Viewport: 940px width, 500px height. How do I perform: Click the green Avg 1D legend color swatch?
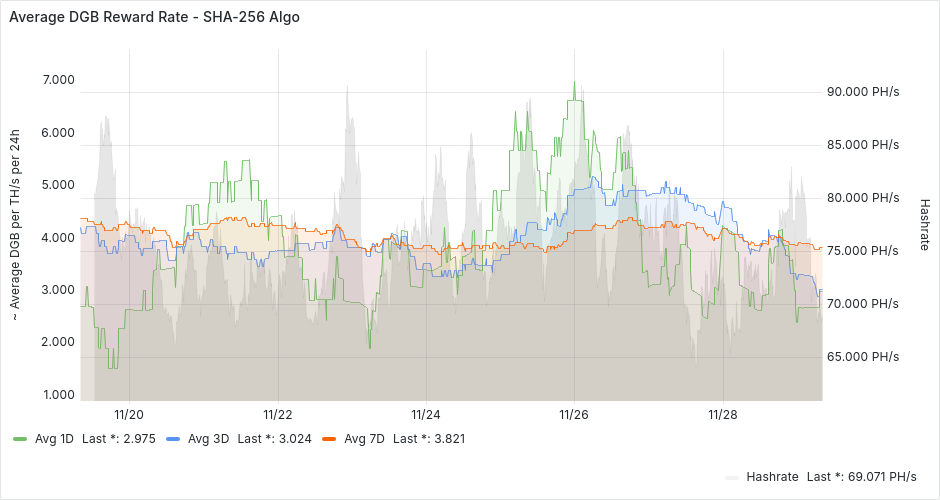pos(20,439)
